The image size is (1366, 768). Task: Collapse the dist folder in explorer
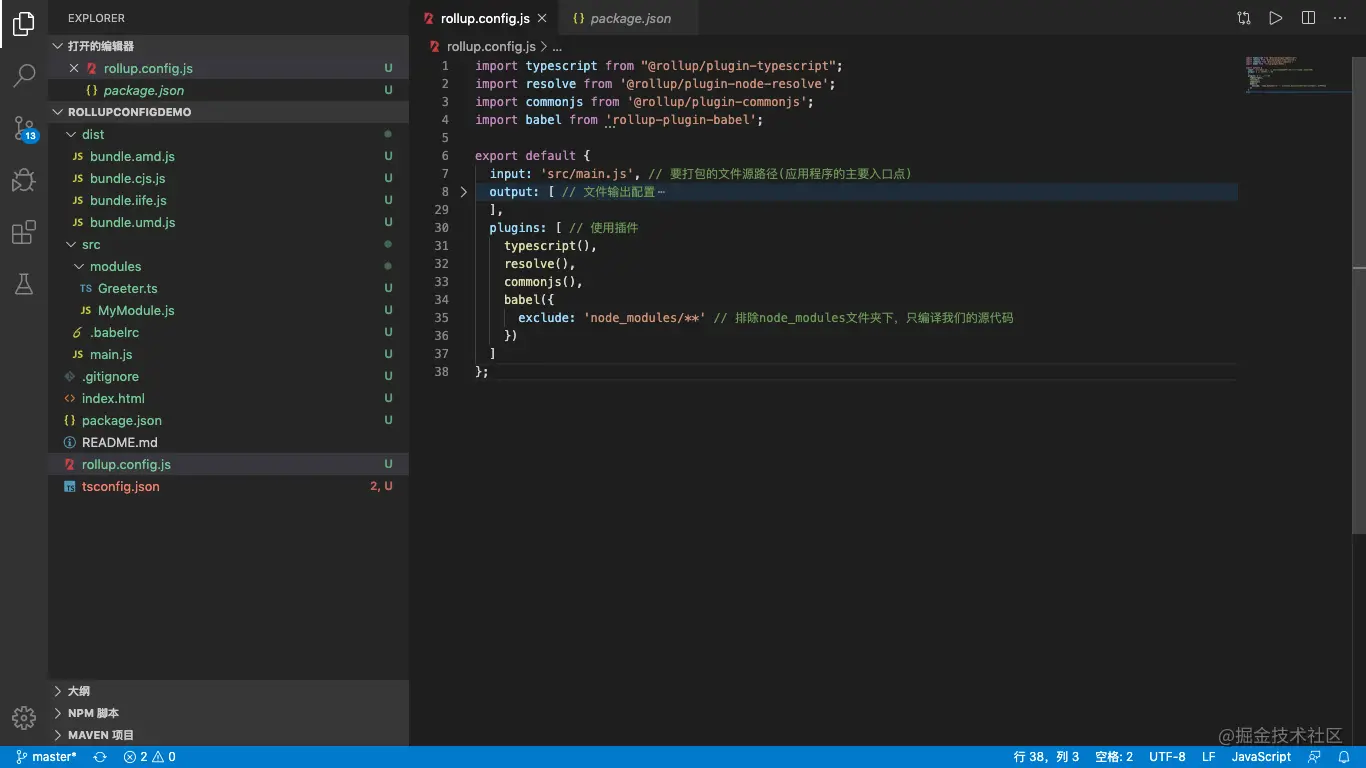coord(71,134)
